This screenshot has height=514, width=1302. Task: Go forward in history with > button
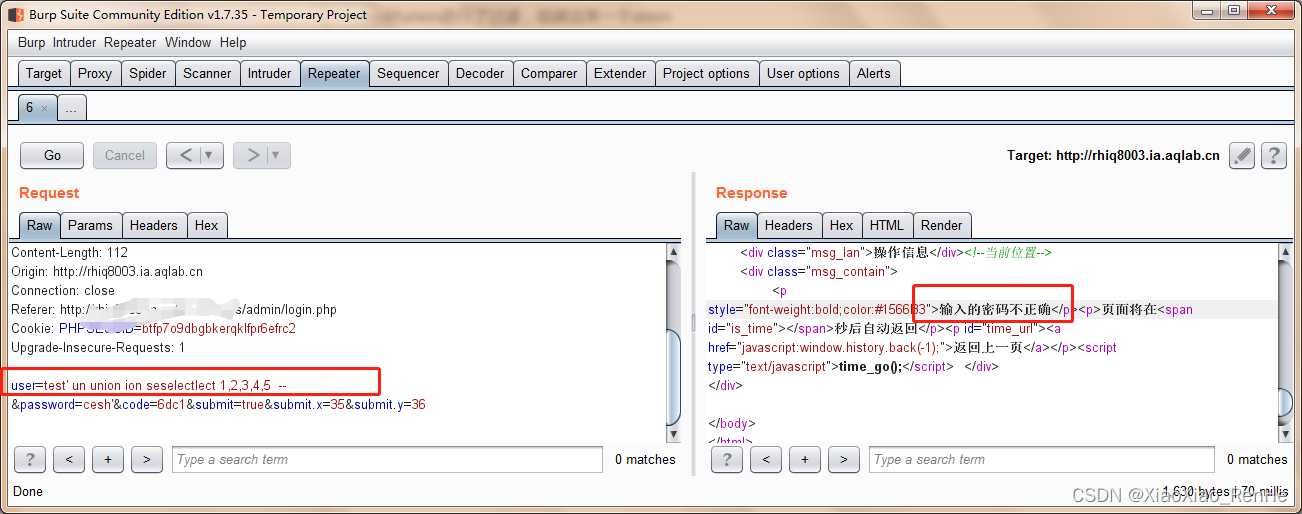(x=252, y=155)
